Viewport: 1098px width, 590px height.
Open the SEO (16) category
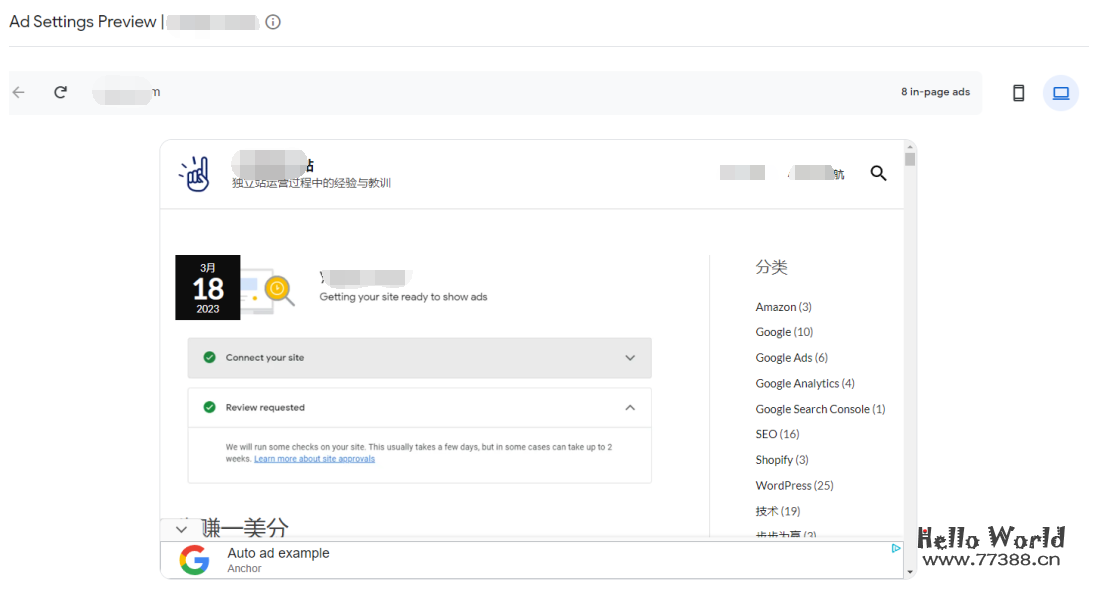(x=777, y=433)
